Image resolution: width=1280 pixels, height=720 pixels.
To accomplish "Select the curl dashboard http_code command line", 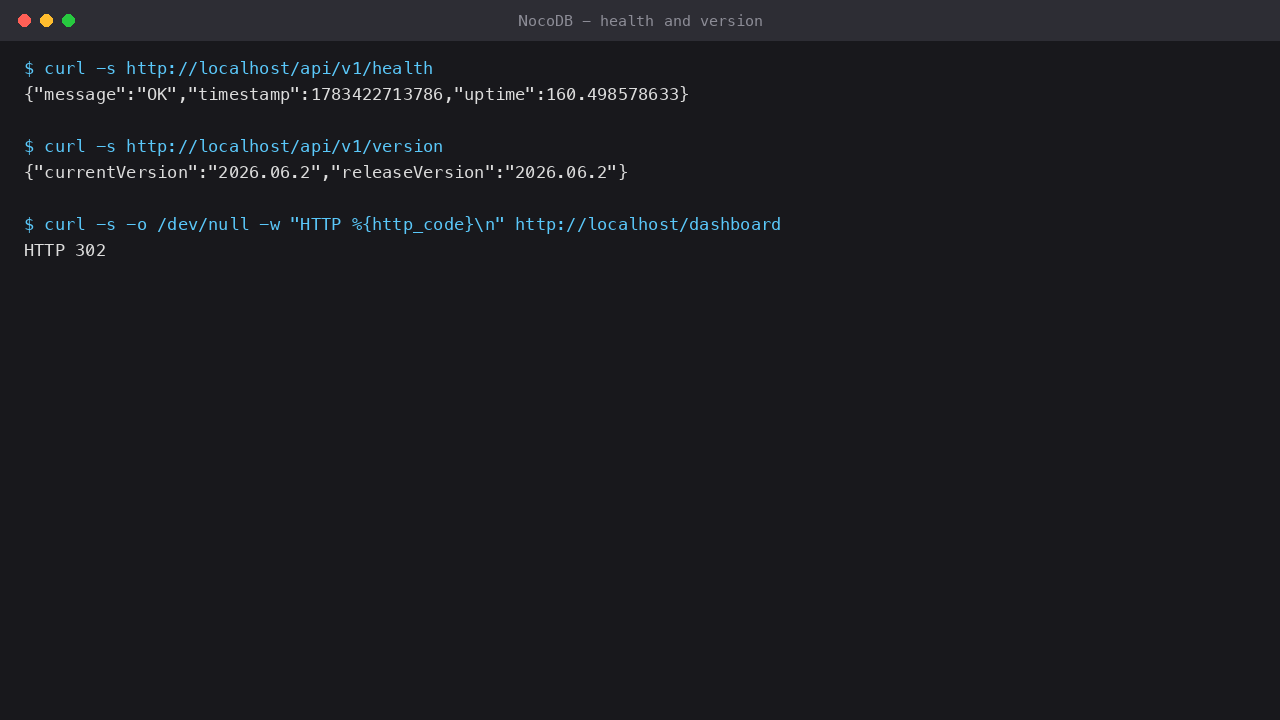I will coord(402,224).
